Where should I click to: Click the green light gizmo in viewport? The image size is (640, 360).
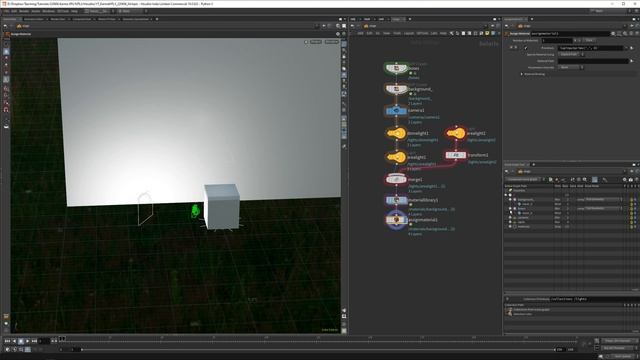[195, 211]
